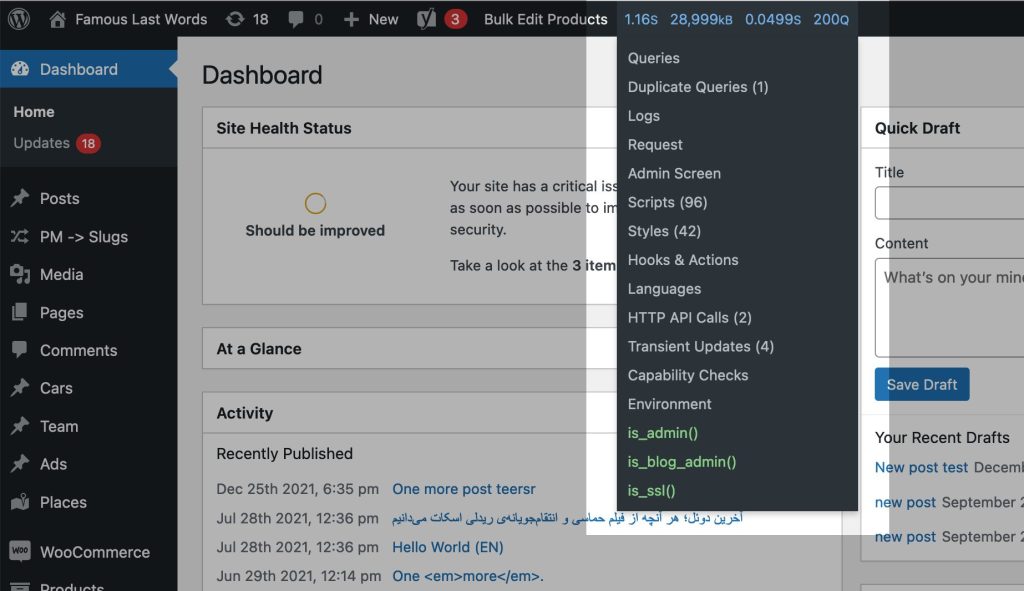Open the site home icon
1024x591 pixels.
pyautogui.click(x=57, y=19)
